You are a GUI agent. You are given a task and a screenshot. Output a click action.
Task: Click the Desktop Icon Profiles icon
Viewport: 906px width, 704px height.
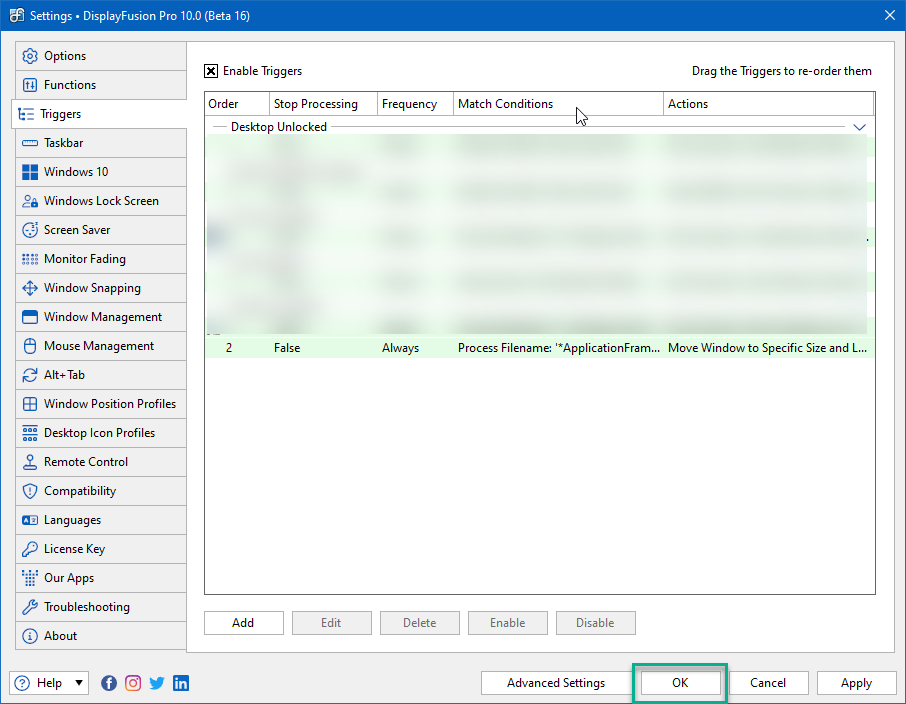tap(29, 433)
